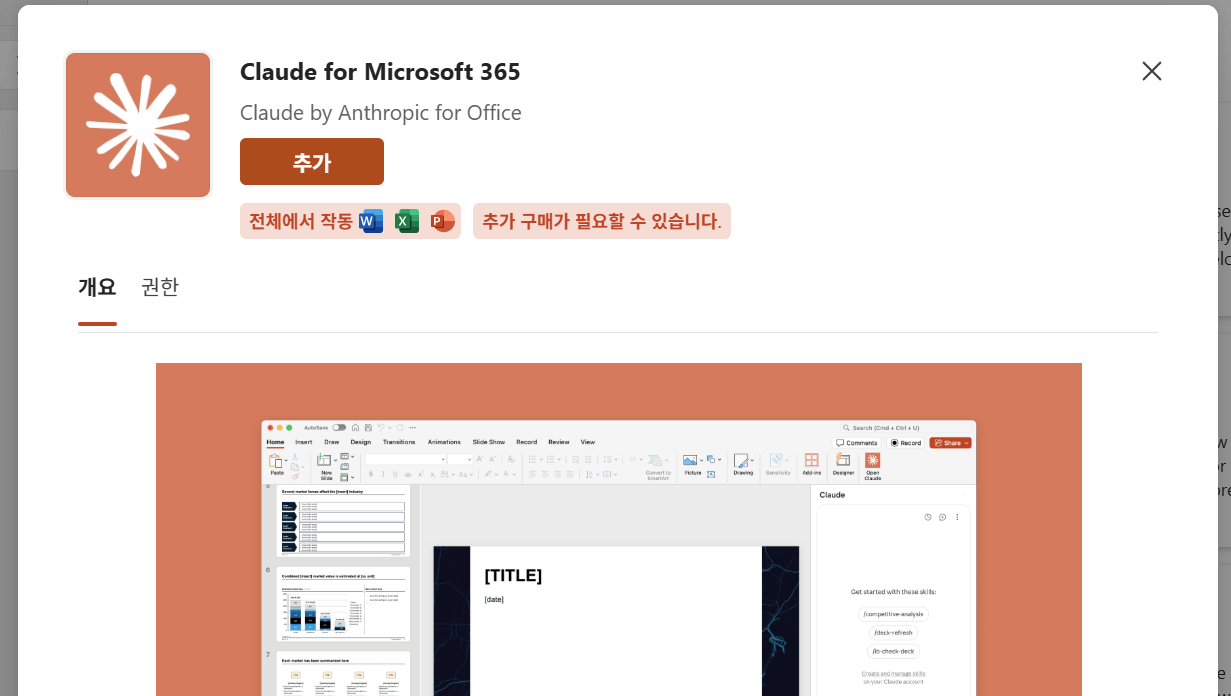Open the PowerPoint preview screenshot image
The width and height of the screenshot is (1231, 696).
pos(619,529)
